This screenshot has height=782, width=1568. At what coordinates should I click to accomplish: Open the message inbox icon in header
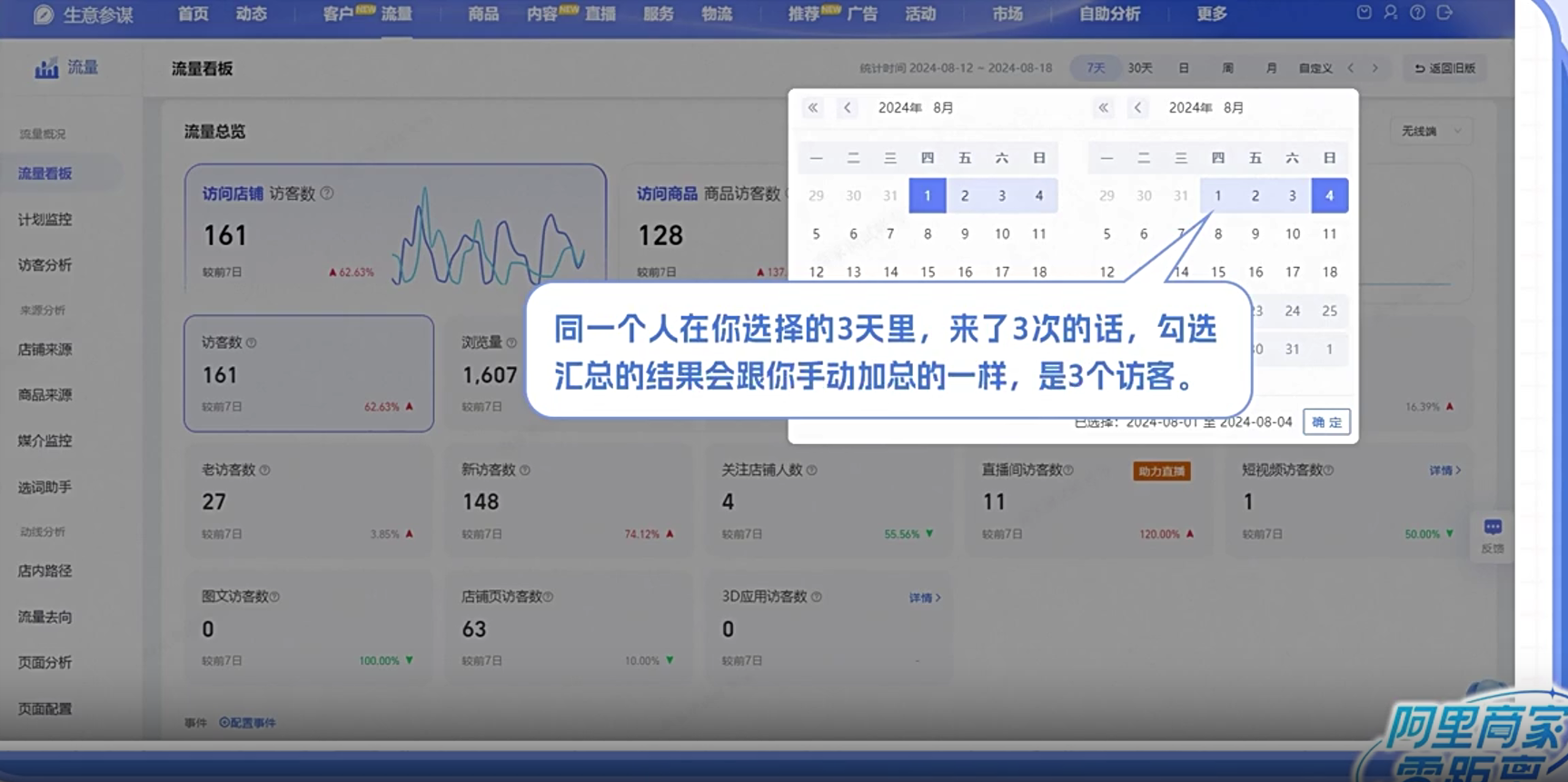coord(1364,13)
